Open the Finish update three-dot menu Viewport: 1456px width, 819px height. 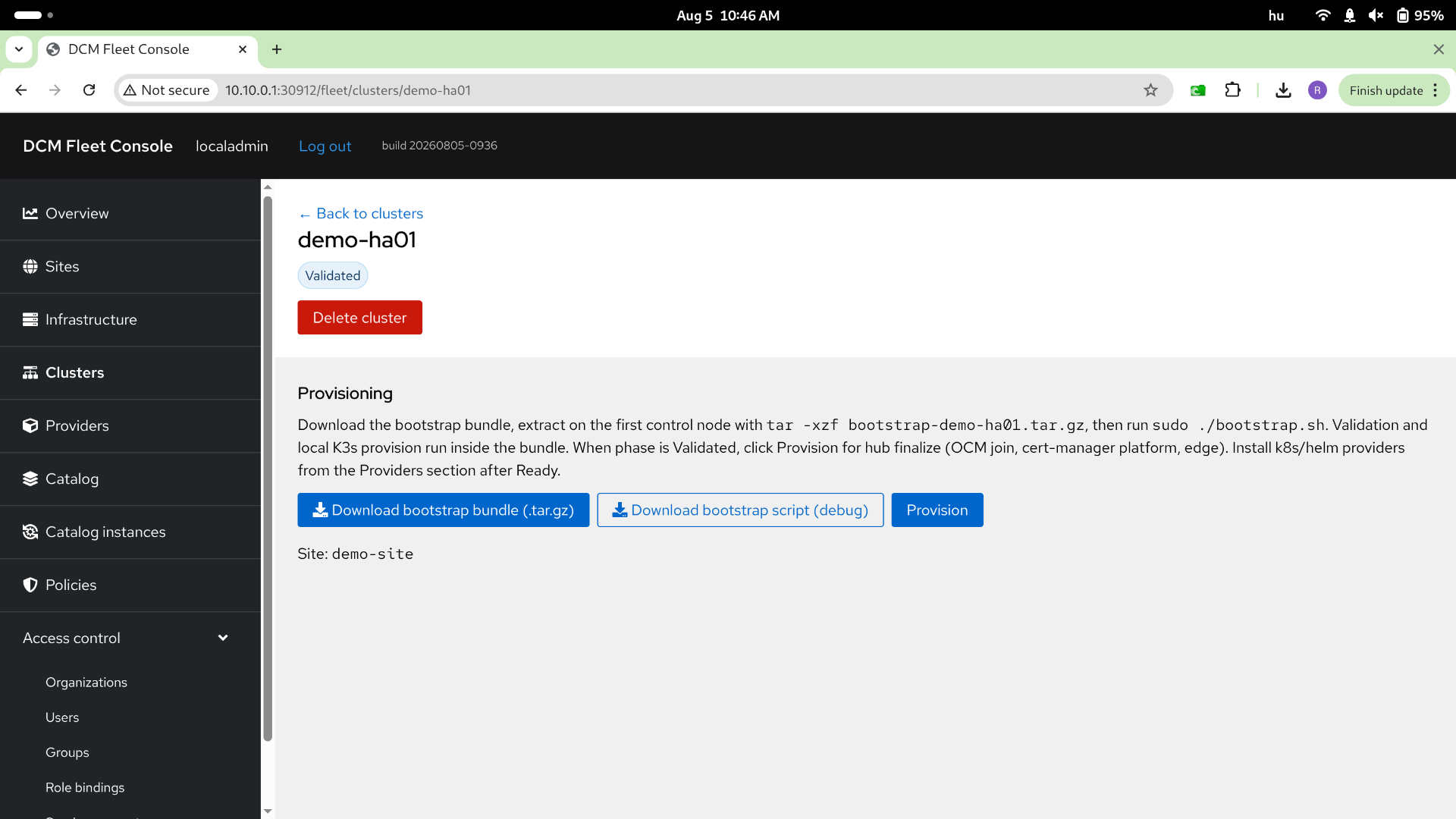[x=1436, y=90]
